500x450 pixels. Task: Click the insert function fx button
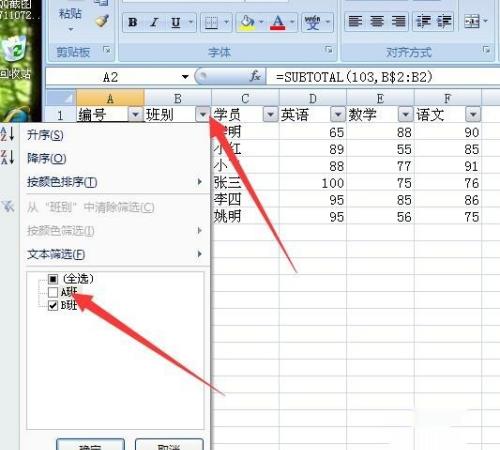point(255,77)
